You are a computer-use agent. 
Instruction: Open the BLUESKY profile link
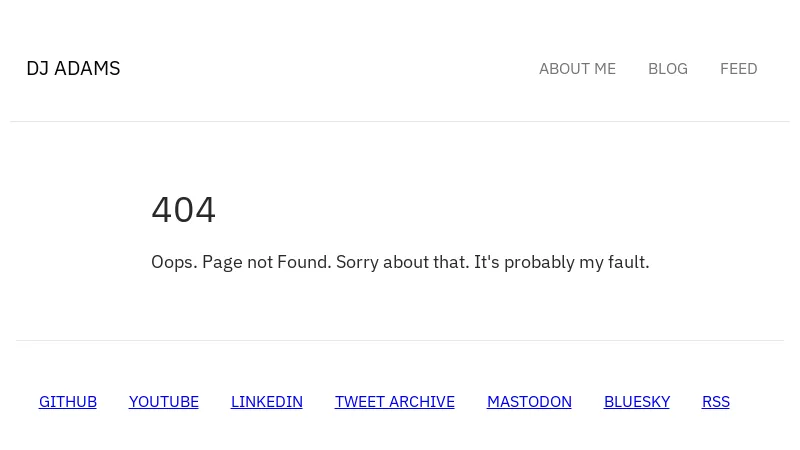pos(636,401)
